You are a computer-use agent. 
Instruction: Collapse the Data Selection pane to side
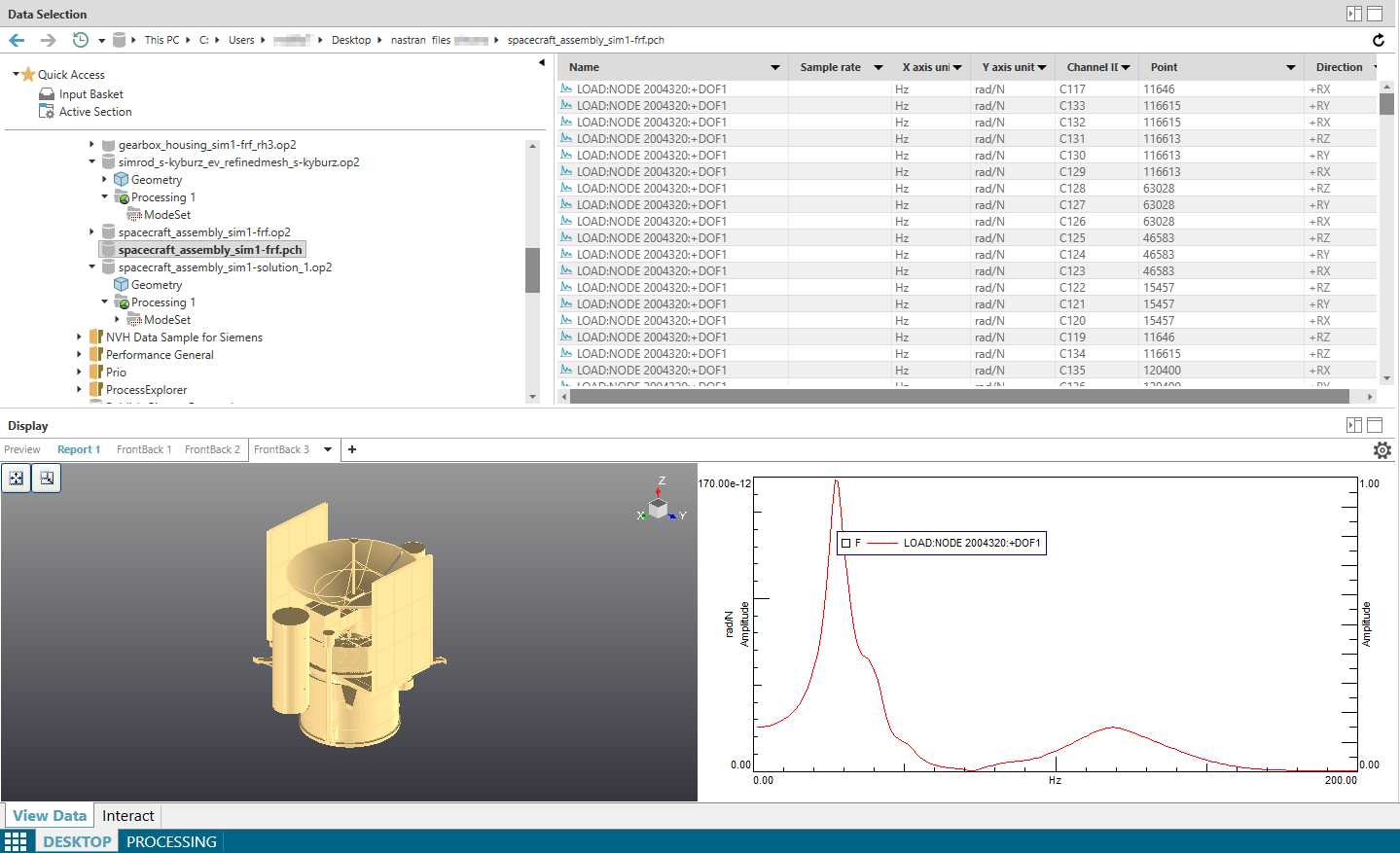point(1354,14)
